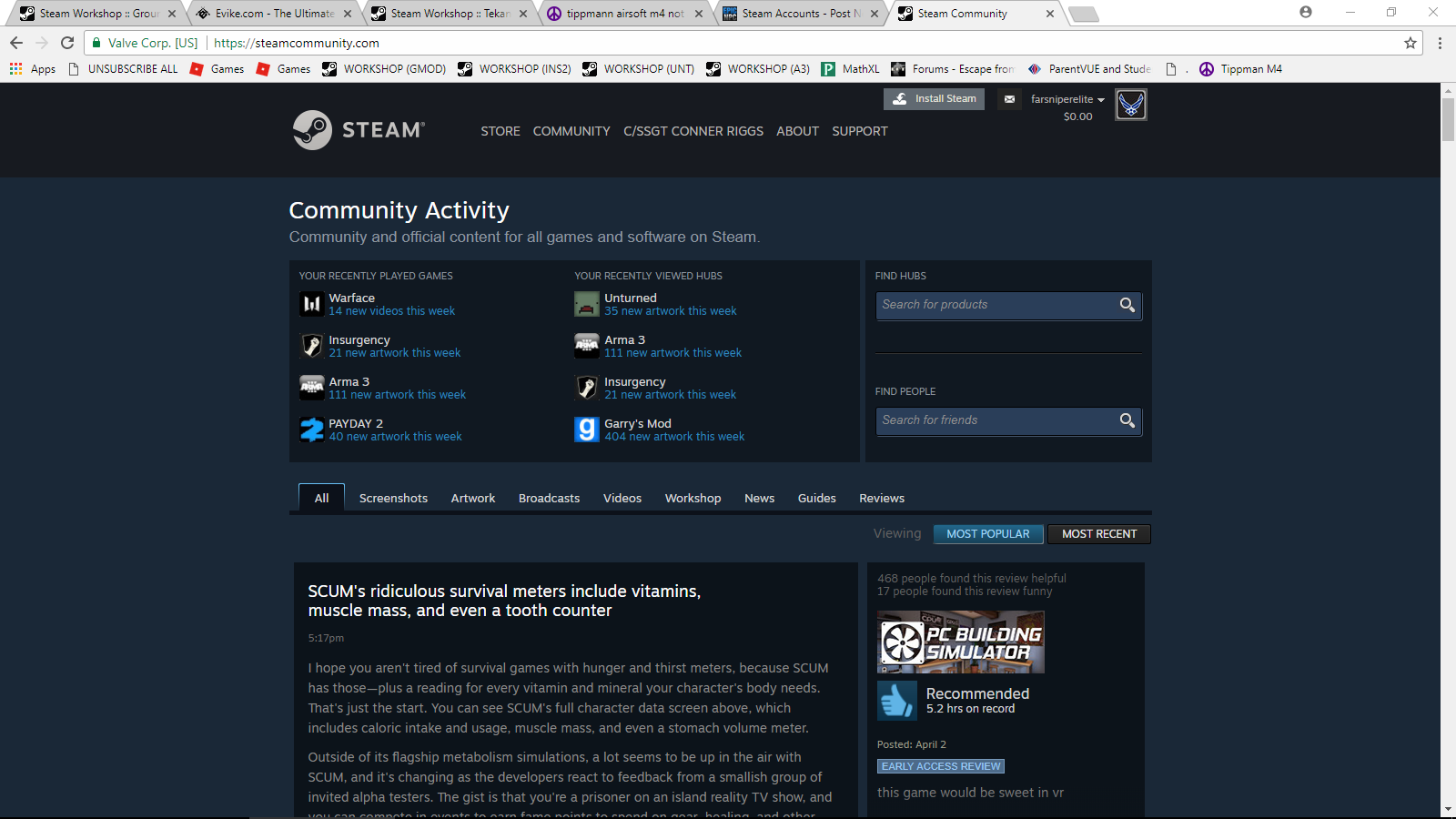1456x819 pixels.
Task: Reload the page with the refresh icon
Action: click(67, 43)
